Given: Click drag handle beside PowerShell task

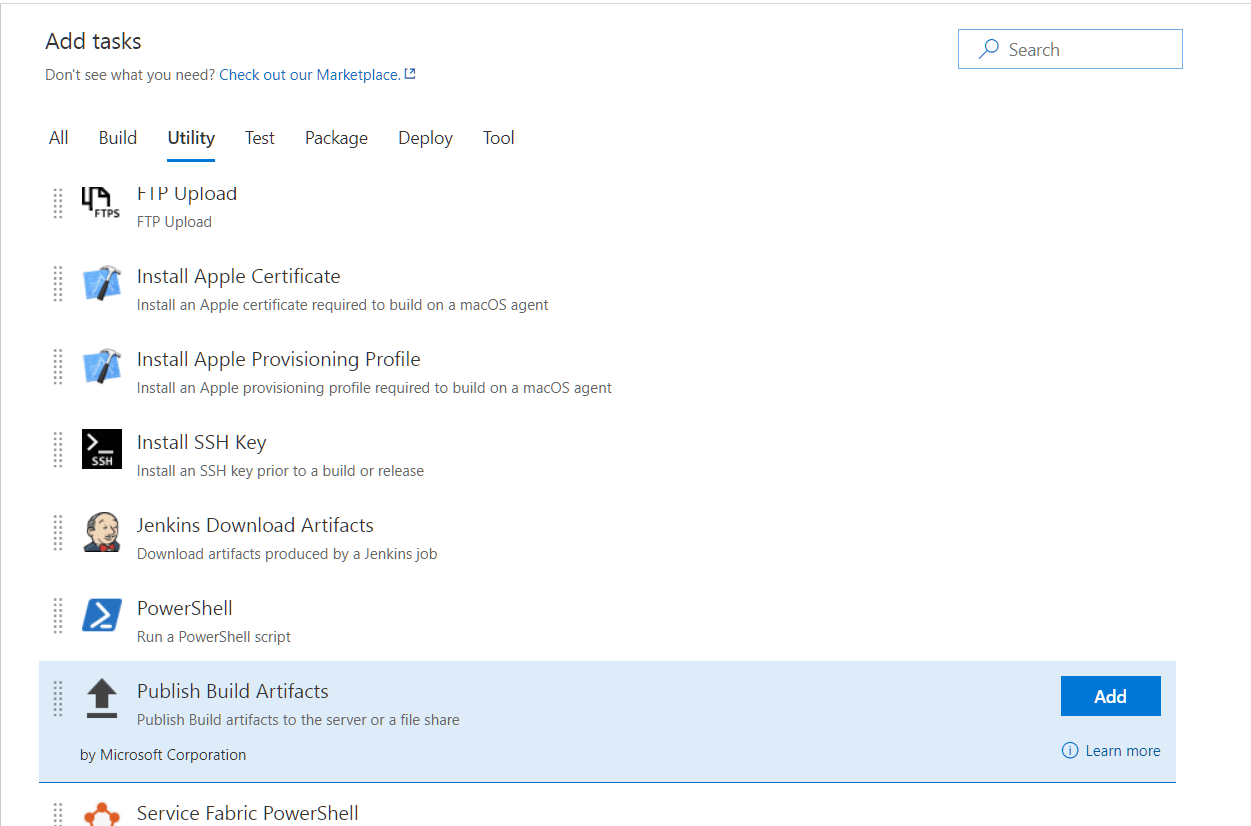Looking at the screenshot, I should pos(58,616).
